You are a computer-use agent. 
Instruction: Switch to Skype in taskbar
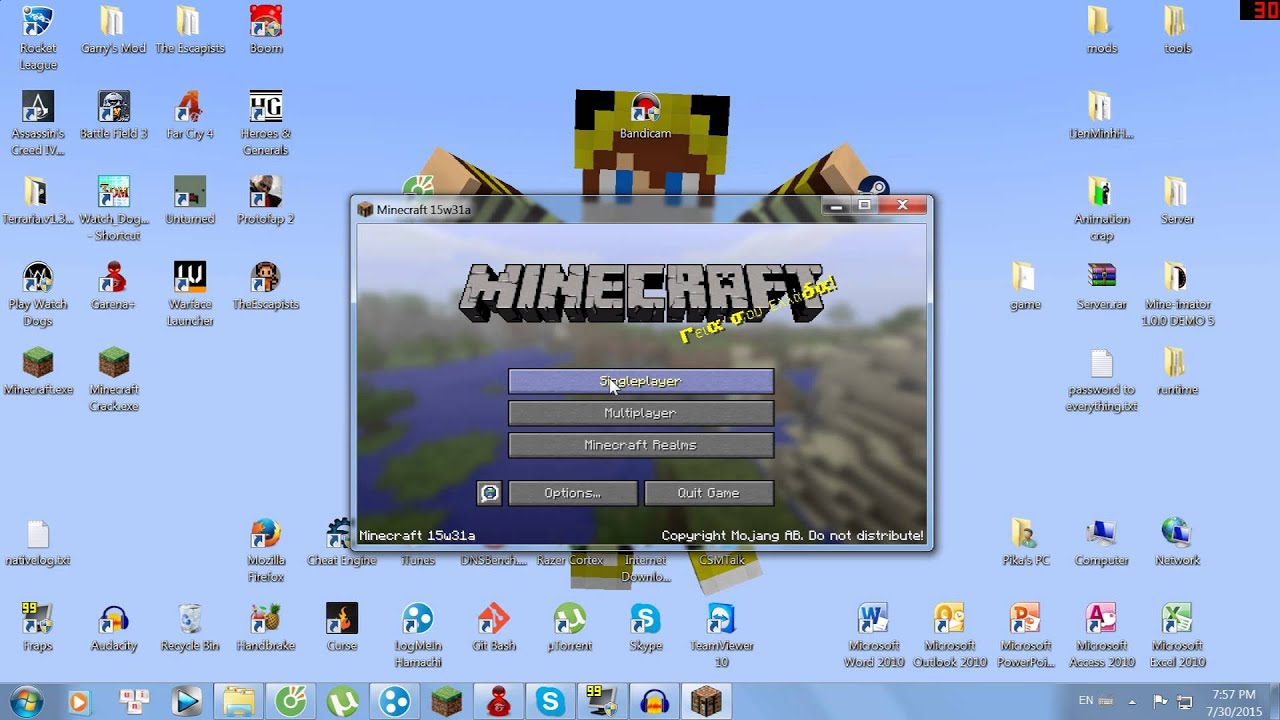pyautogui.click(x=550, y=702)
